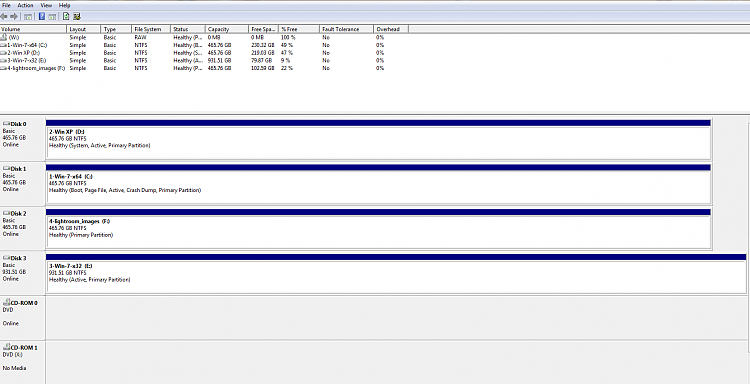750x384 pixels.
Task: Open the Action menu
Action: [x=25, y=5]
